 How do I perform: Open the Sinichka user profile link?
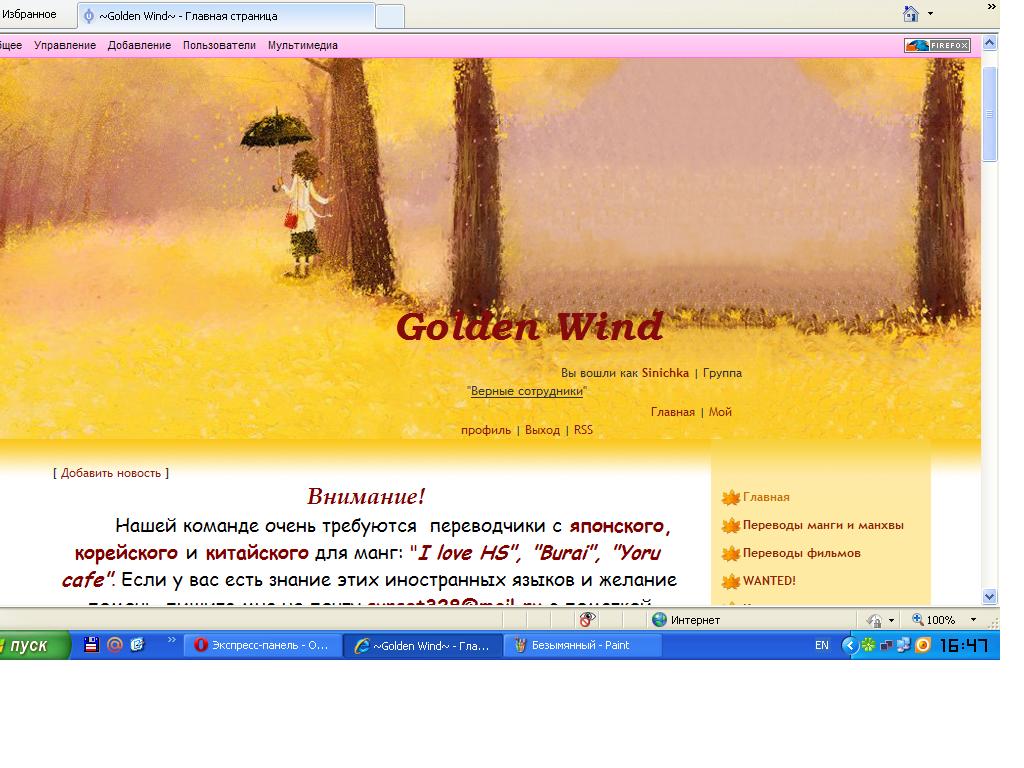click(x=665, y=373)
